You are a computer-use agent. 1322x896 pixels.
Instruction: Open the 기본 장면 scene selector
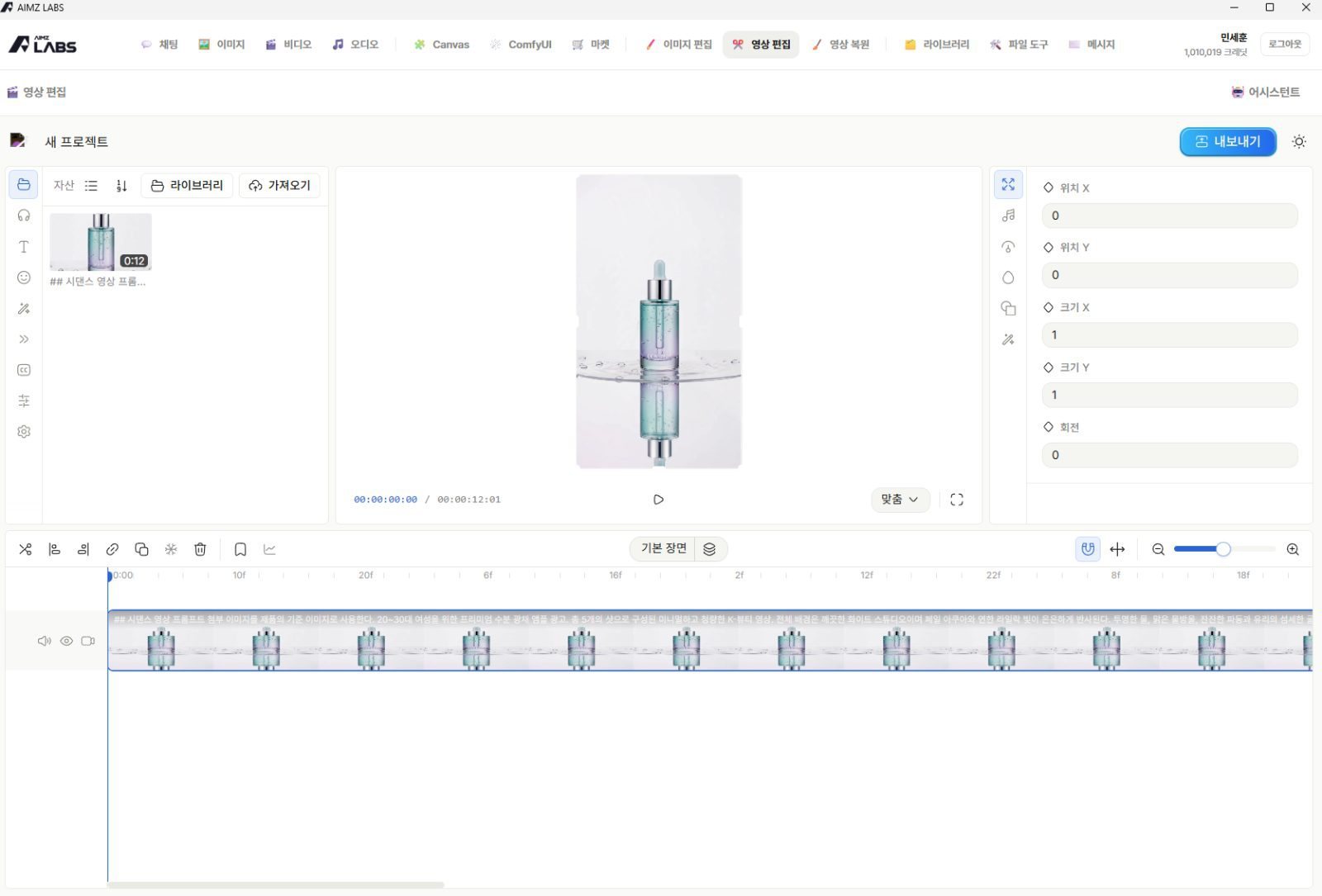pyautogui.click(x=663, y=549)
